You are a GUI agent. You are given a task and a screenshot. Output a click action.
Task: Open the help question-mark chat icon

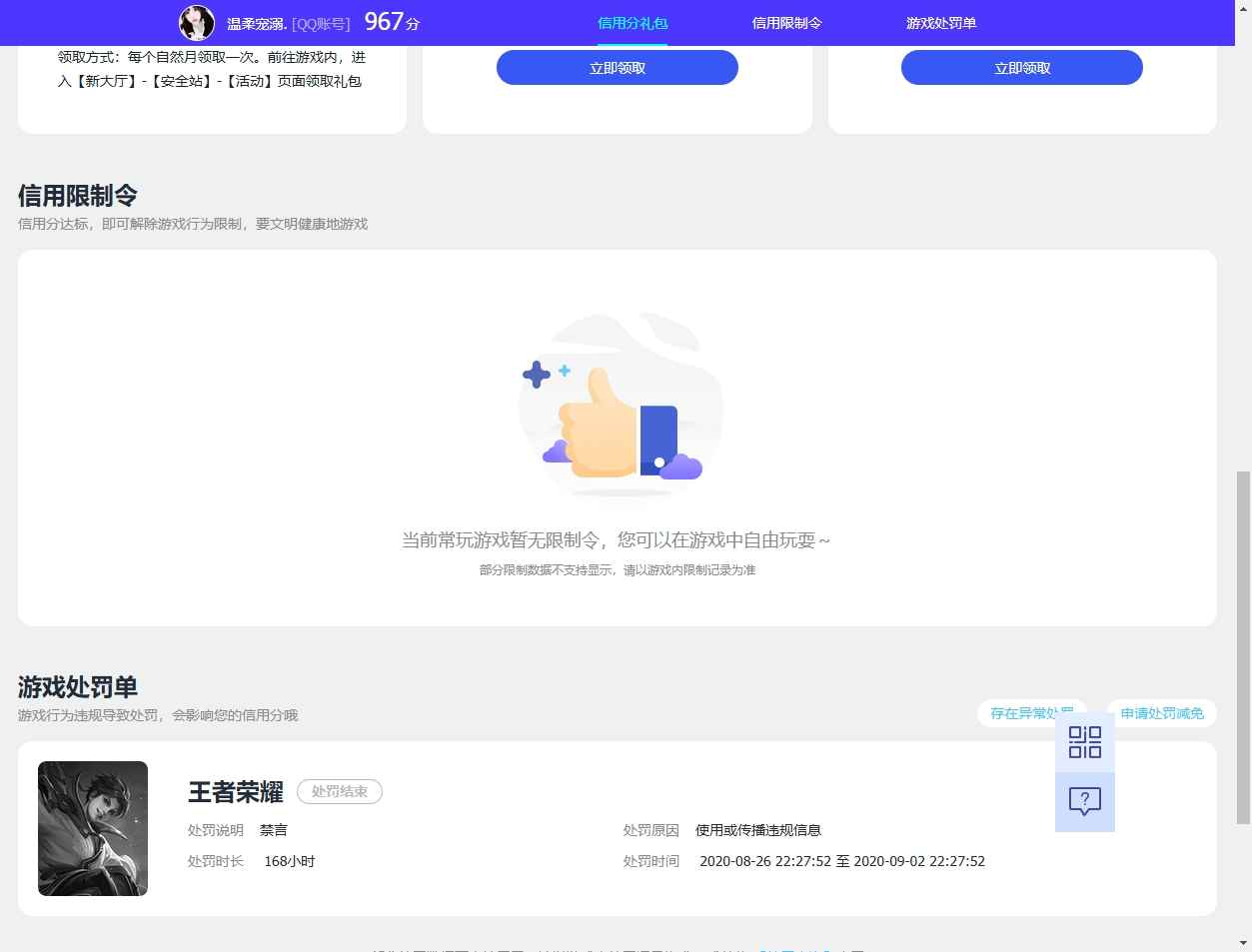[1085, 801]
